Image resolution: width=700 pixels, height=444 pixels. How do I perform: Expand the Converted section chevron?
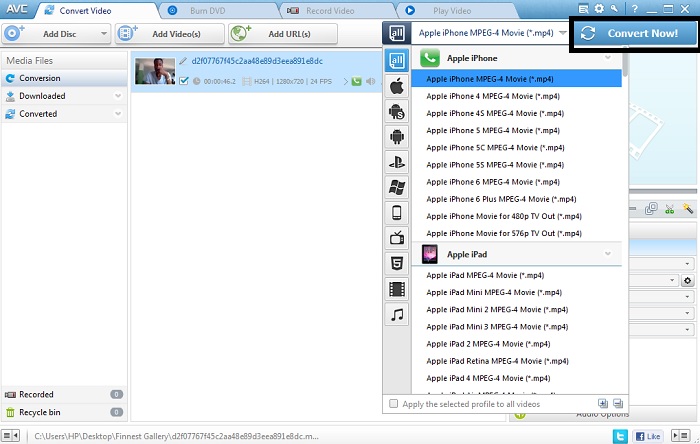118,113
